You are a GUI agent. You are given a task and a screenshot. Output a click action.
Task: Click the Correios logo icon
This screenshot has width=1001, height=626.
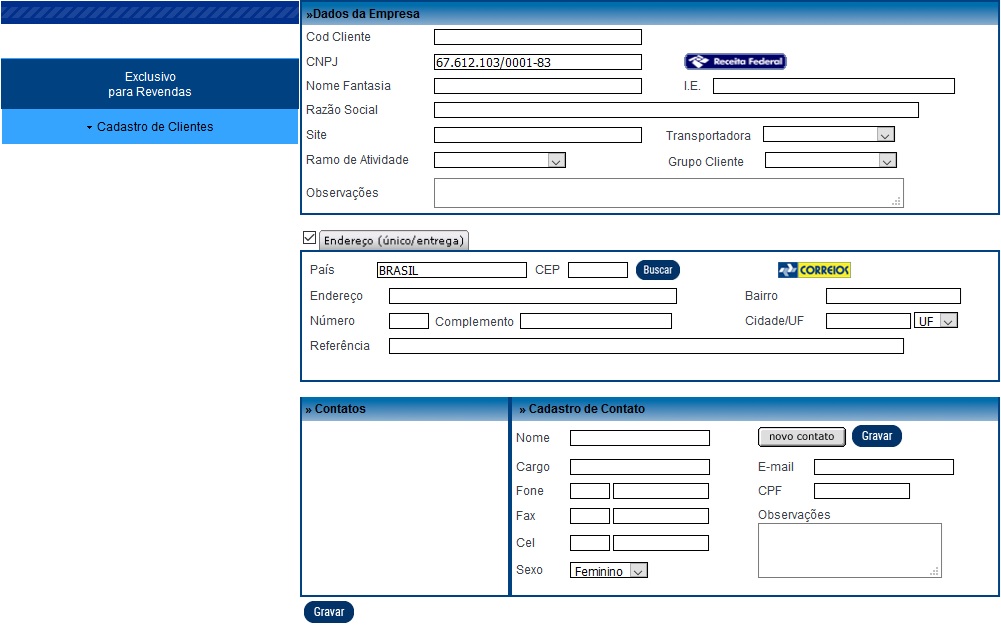tap(814, 270)
